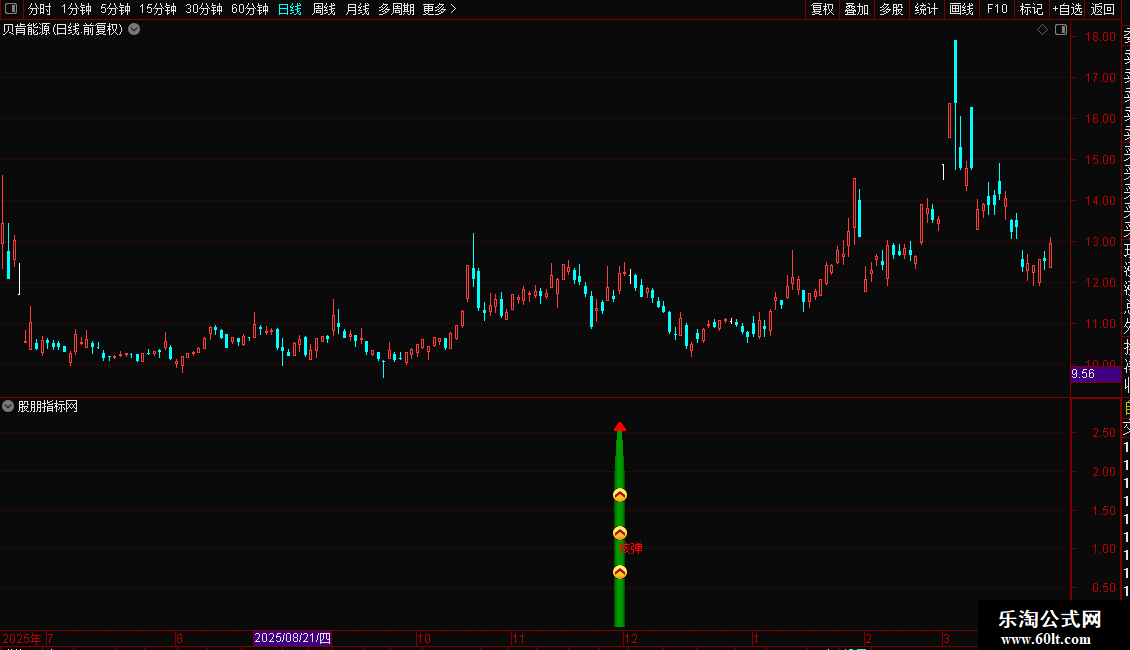This screenshot has height=650, width=1130.
Task: Click the 18.00 price axis label
Action: point(1100,37)
